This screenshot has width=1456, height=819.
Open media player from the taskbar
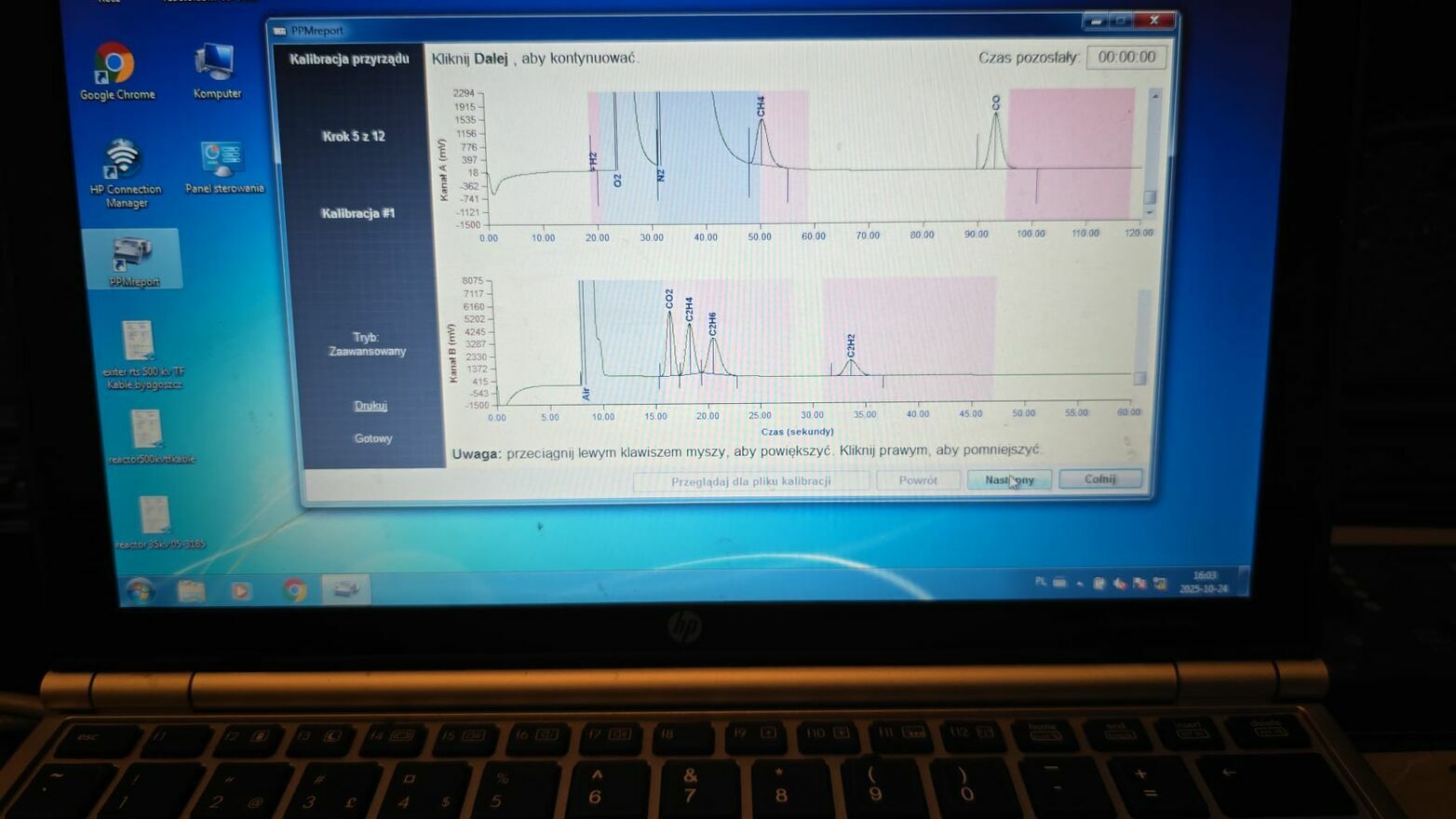coord(241,590)
